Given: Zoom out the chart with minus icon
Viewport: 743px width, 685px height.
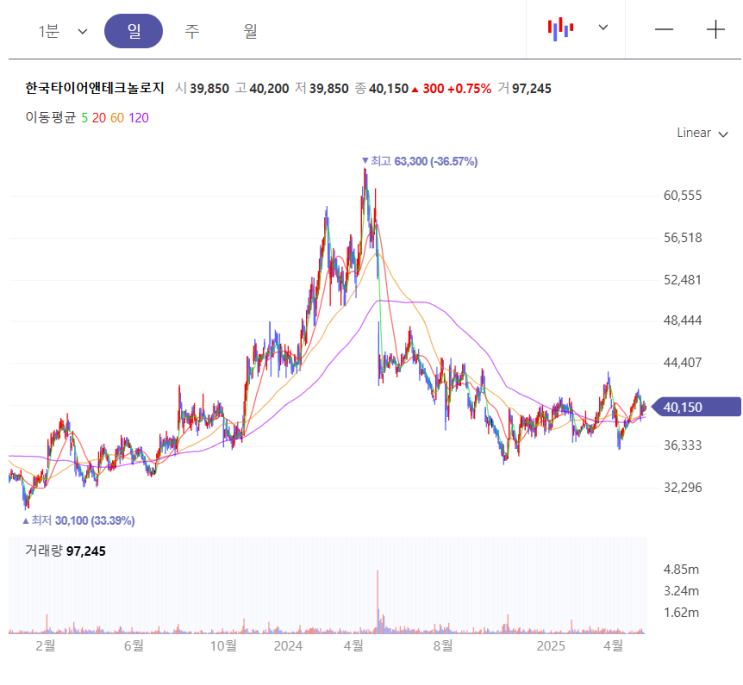Looking at the screenshot, I should [664, 29].
